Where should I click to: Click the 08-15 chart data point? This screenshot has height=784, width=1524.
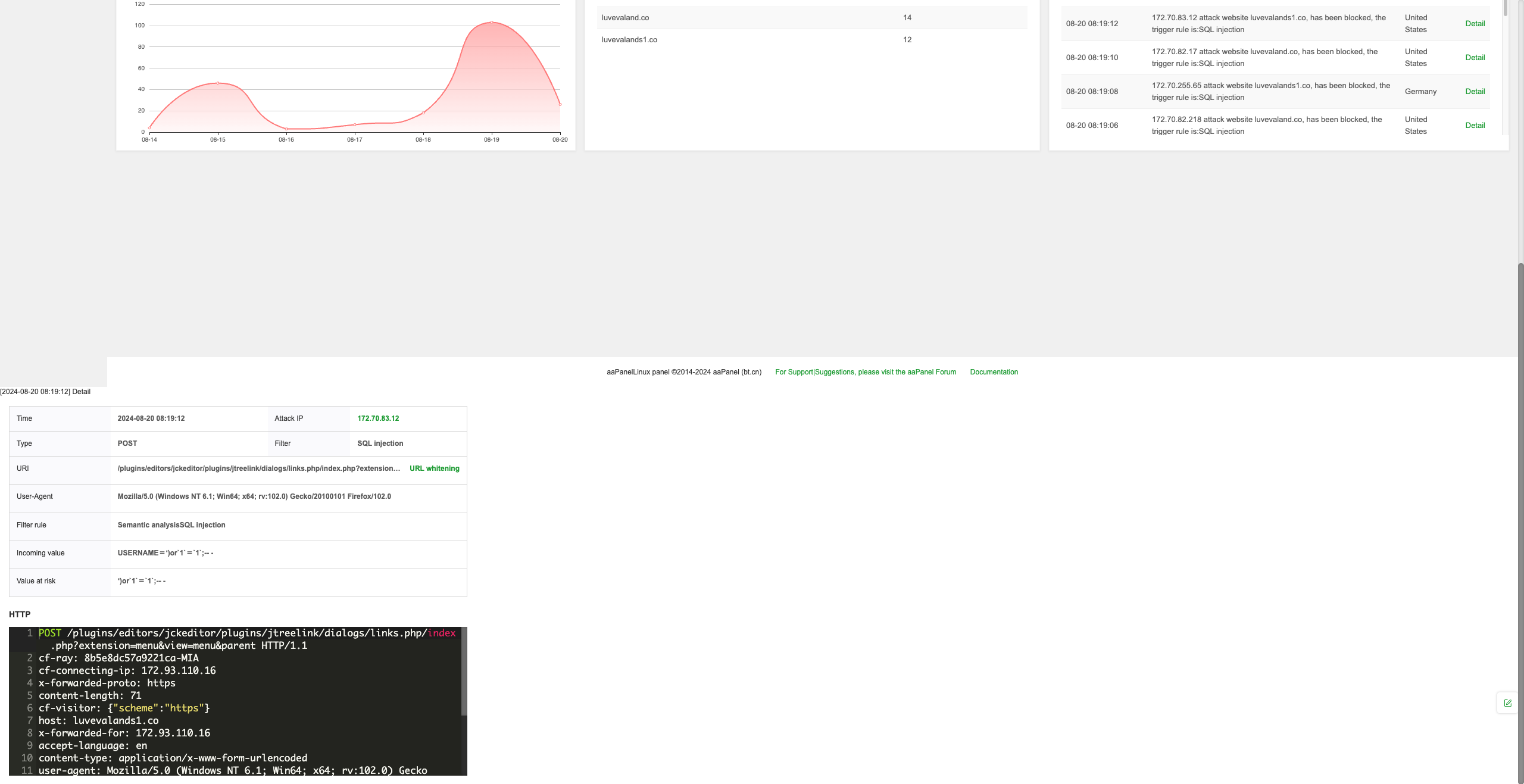218,83
